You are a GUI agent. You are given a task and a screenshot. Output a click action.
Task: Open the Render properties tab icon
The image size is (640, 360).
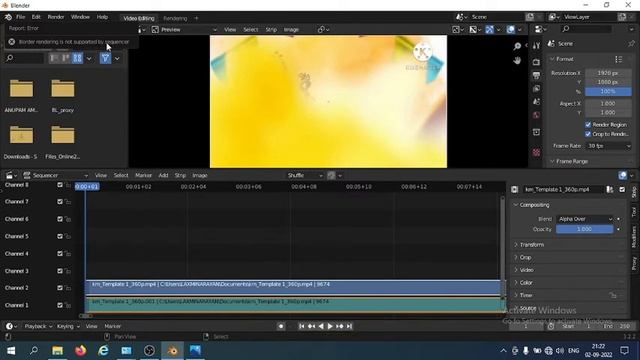pos(536,62)
